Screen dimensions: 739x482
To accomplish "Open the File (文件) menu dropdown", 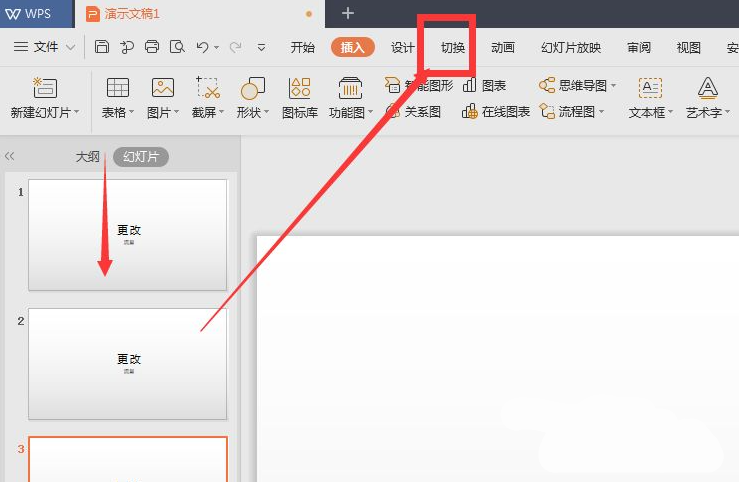I will [x=46, y=47].
